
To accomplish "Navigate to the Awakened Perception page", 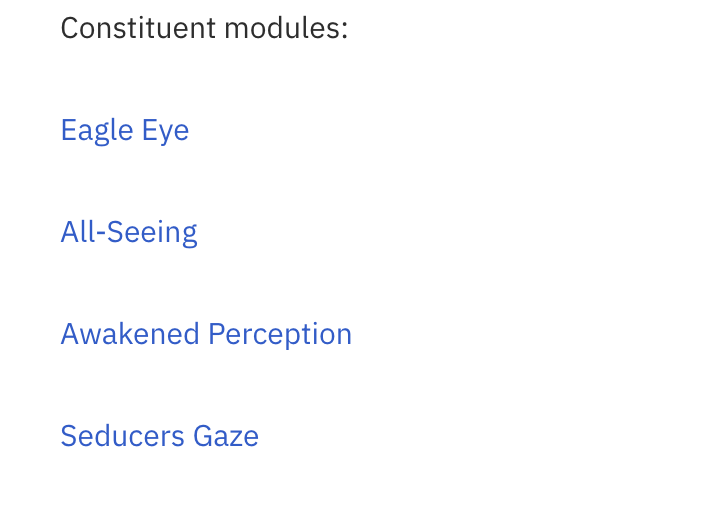I will (x=206, y=334).
